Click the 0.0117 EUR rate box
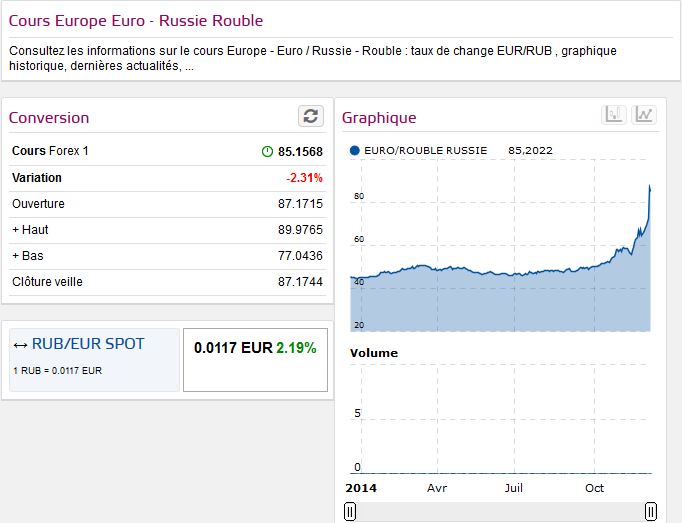This screenshot has width=682, height=523. point(255,359)
